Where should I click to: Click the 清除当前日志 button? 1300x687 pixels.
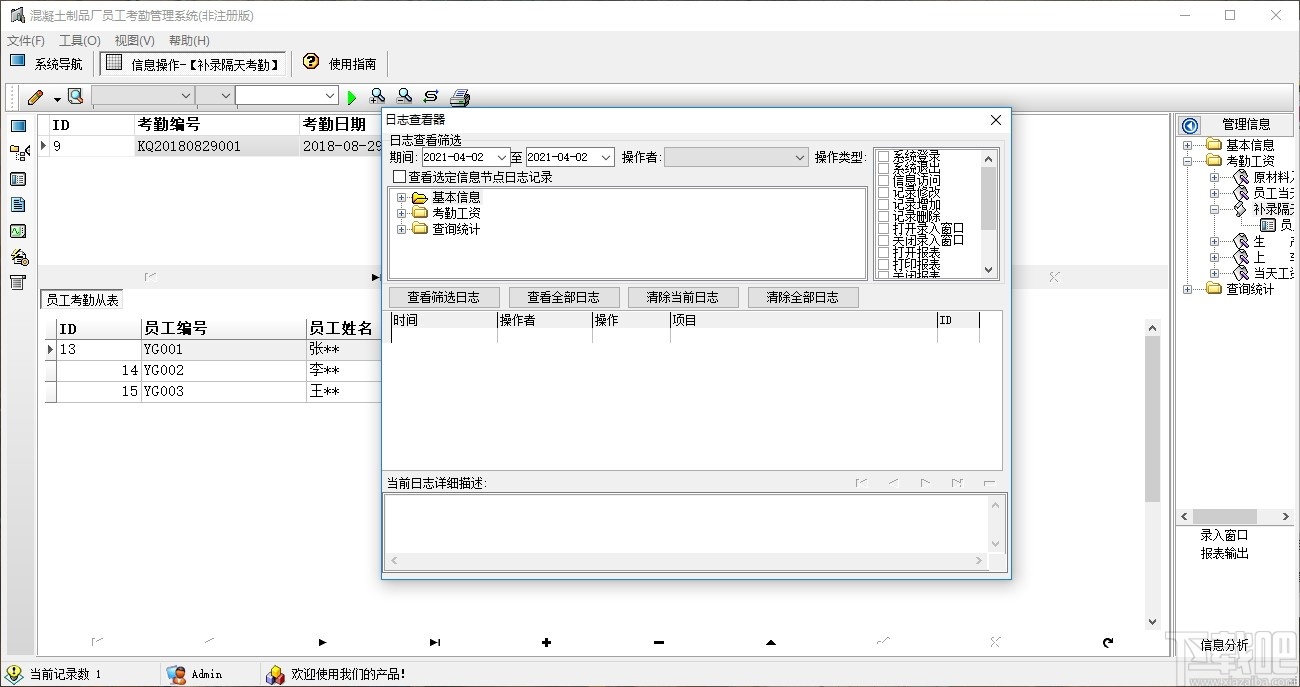[x=683, y=297]
